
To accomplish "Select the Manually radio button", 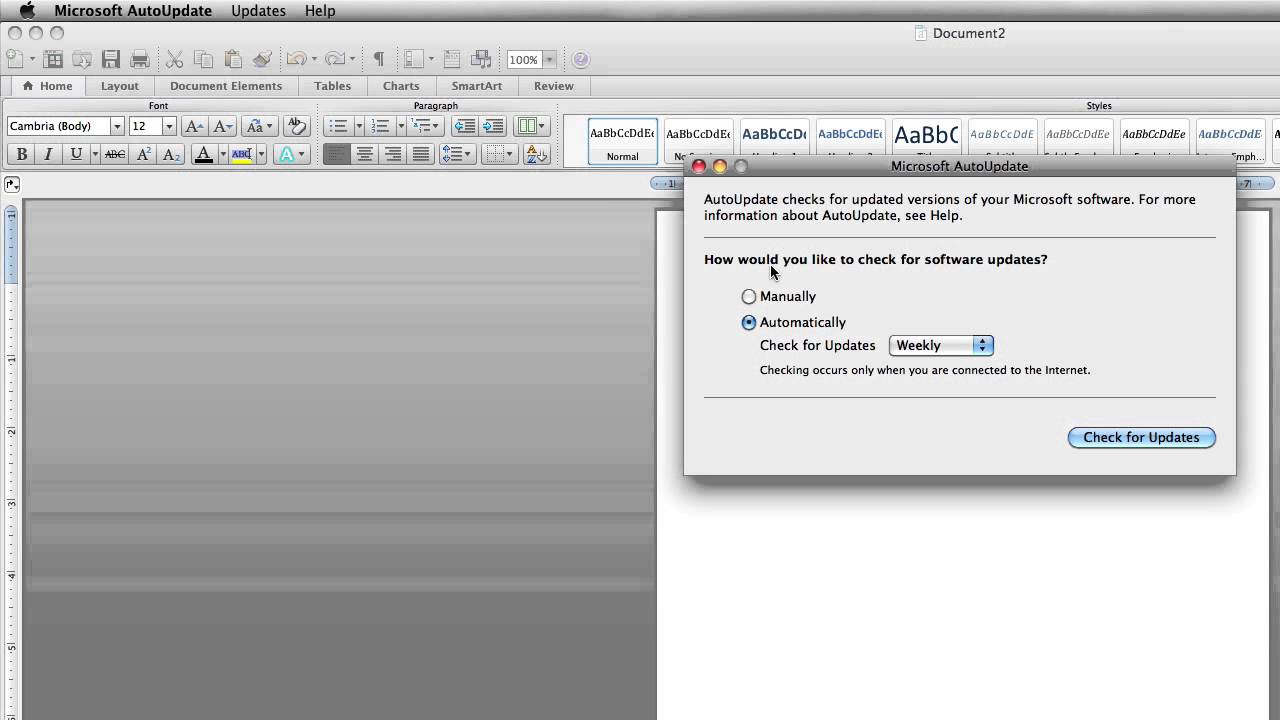I will 749,296.
